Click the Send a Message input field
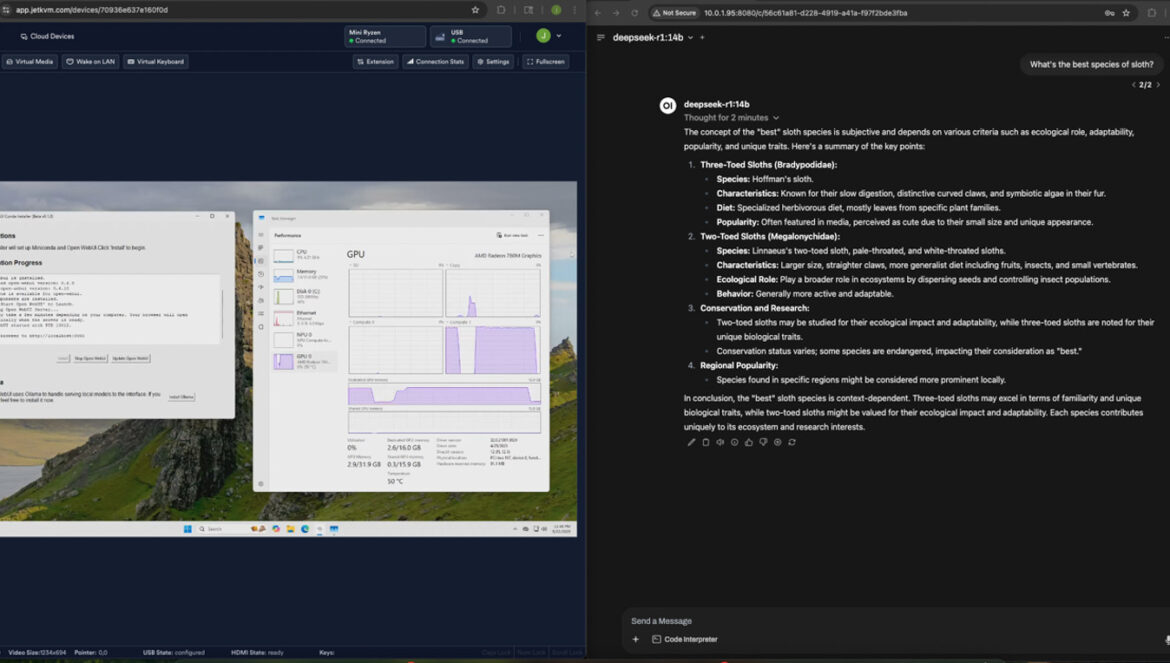 click(x=880, y=621)
